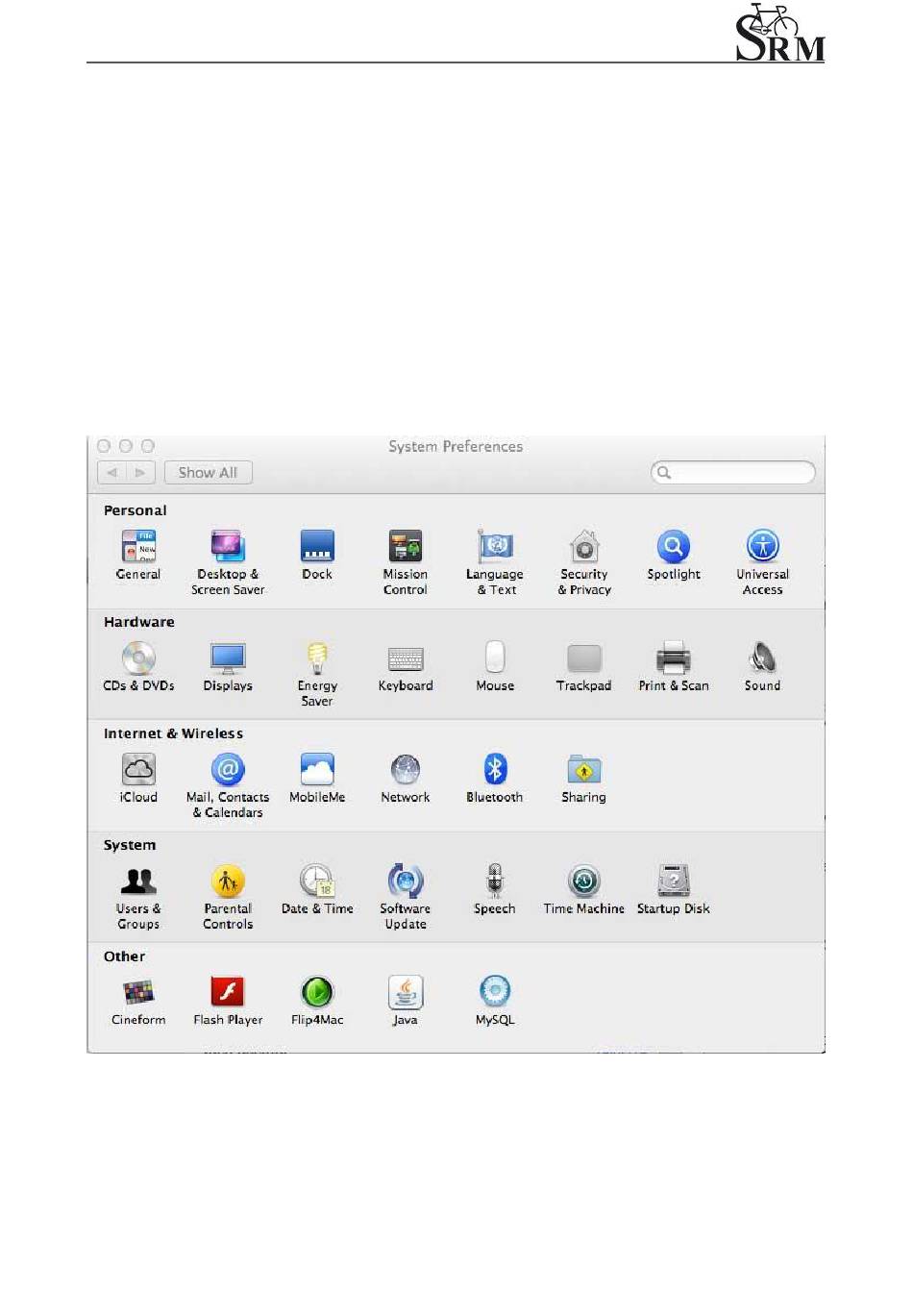The image size is (913, 1316).
Task: Open Time Machine settings
Action: click(584, 889)
